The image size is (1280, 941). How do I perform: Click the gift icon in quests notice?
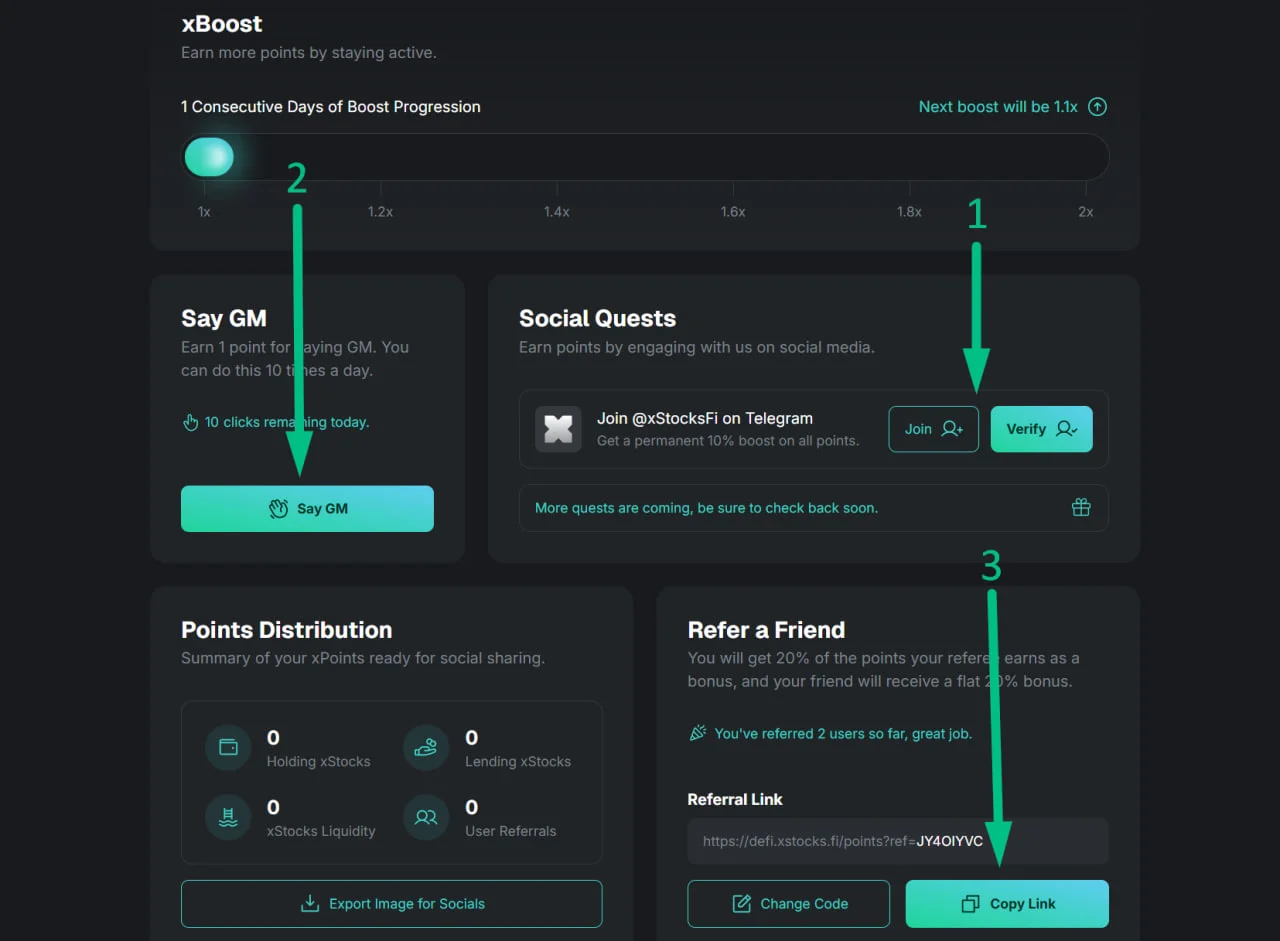coord(1081,507)
